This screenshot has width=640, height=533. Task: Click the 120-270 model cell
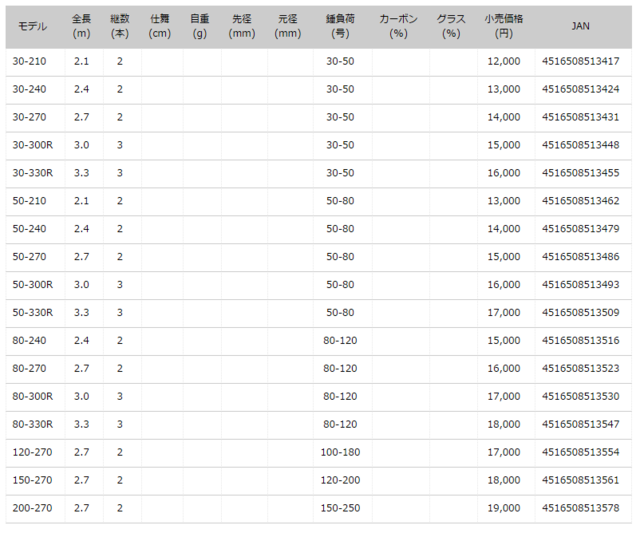point(31,452)
